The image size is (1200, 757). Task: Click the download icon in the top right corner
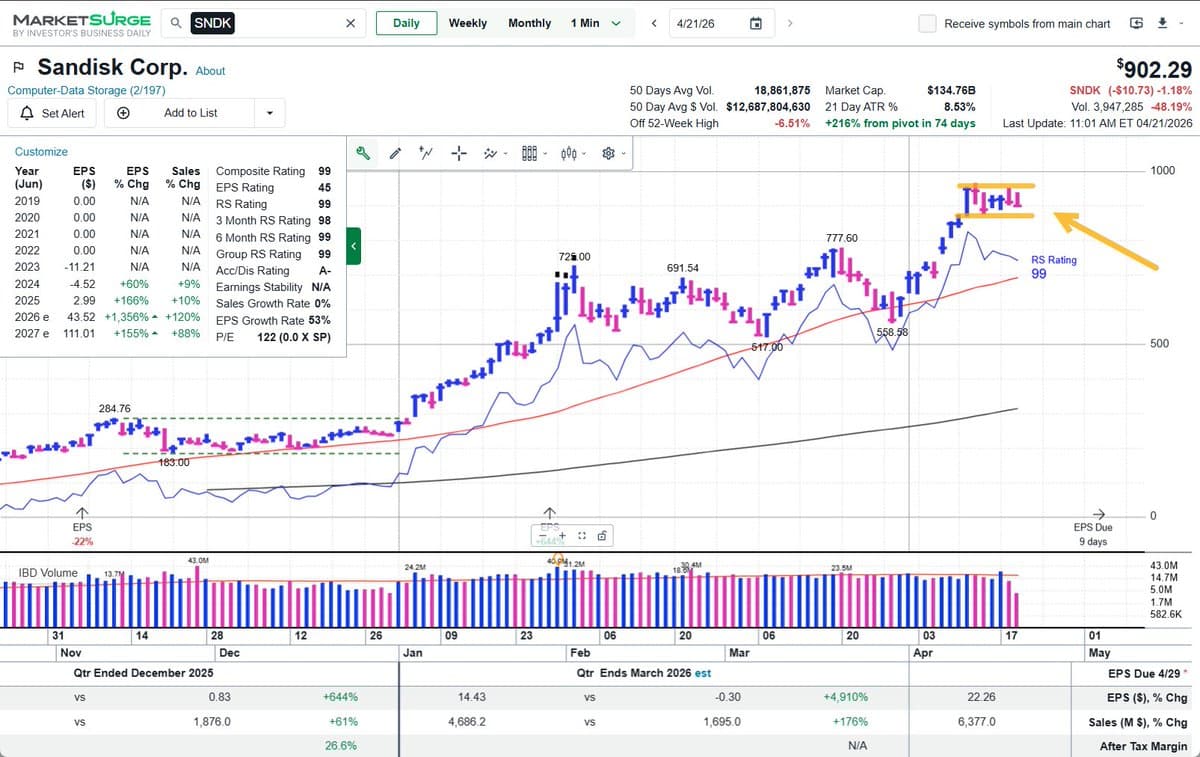click(1161, 23)
